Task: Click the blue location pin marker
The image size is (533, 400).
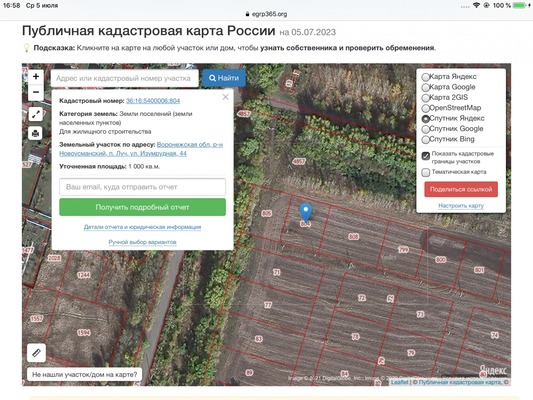Action: [x=306, y=213]
